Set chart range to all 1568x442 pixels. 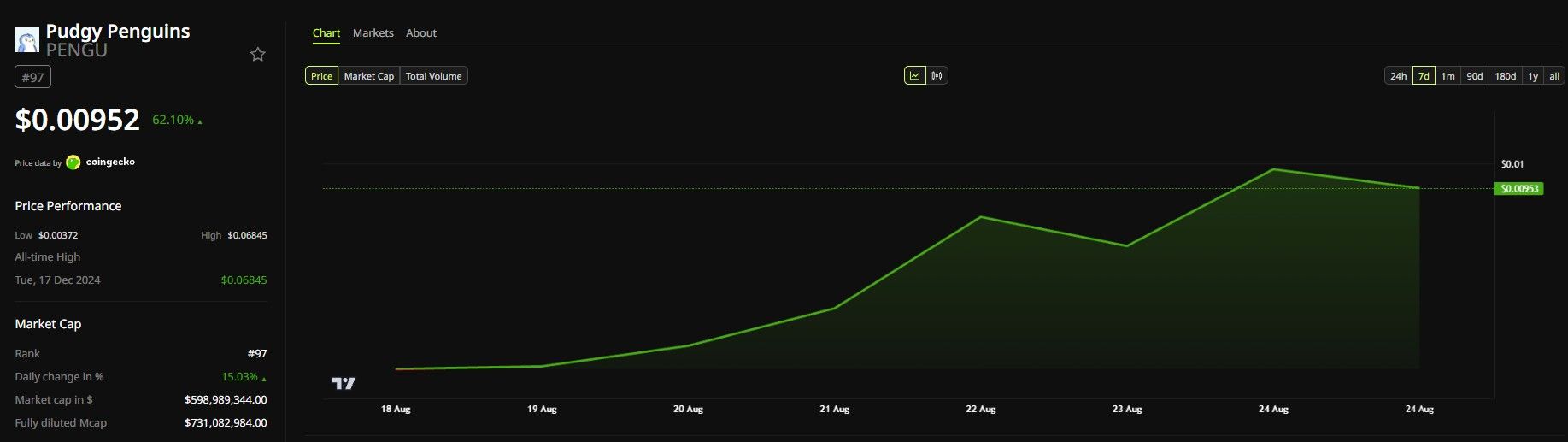1554,76
